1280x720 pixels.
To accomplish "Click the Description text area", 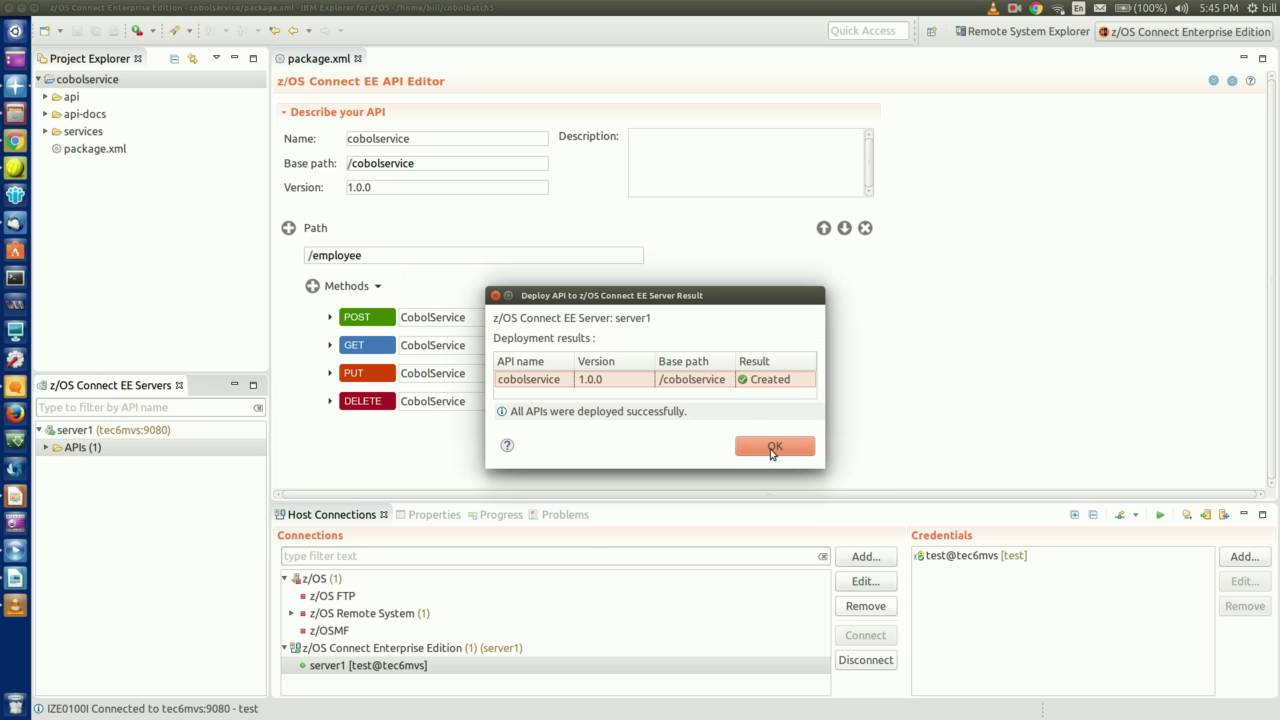I will pyautogui.click(x=746, y=162).
